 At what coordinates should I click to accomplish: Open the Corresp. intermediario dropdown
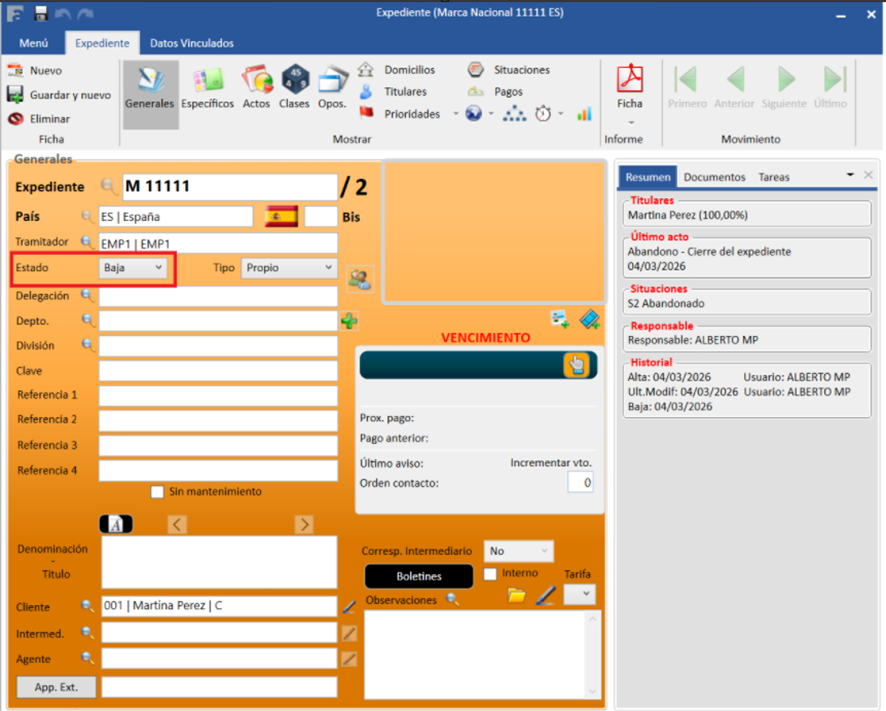pos(518,551)
